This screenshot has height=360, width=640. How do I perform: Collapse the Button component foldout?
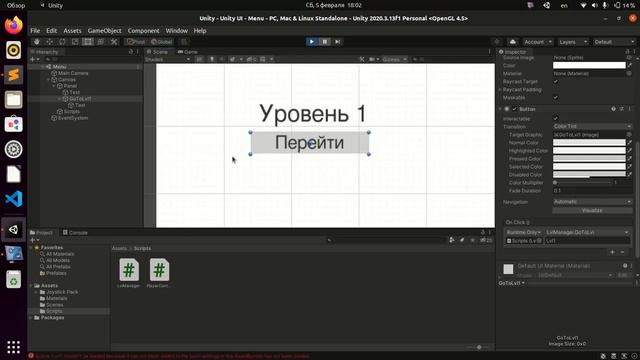point(500,109)
